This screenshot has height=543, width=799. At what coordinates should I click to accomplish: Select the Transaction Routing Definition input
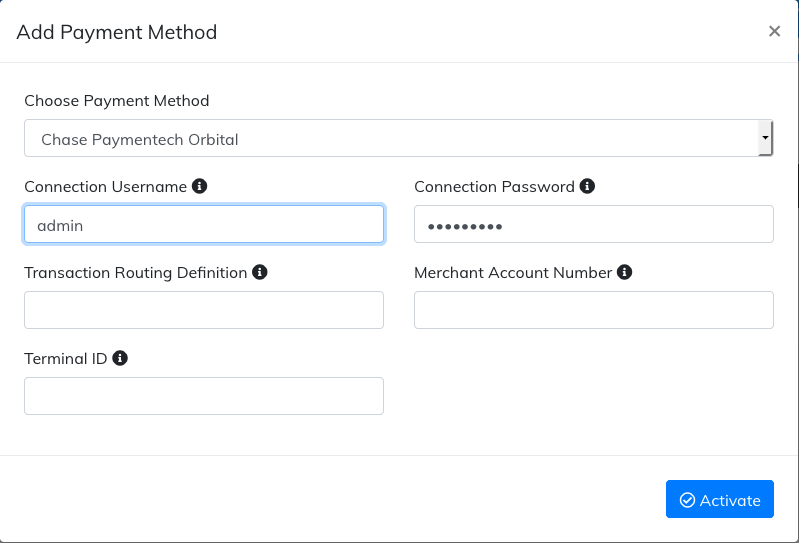pos(204,310)
